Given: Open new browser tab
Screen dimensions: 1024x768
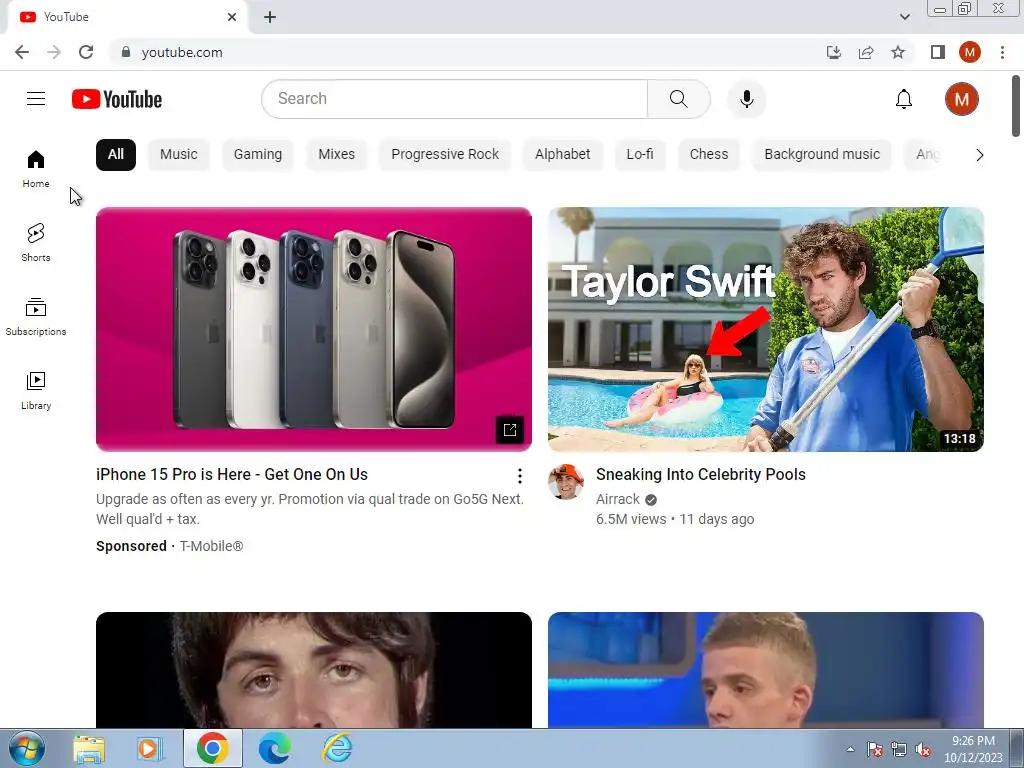Looking at the screenshot, I should coord(270,17).
